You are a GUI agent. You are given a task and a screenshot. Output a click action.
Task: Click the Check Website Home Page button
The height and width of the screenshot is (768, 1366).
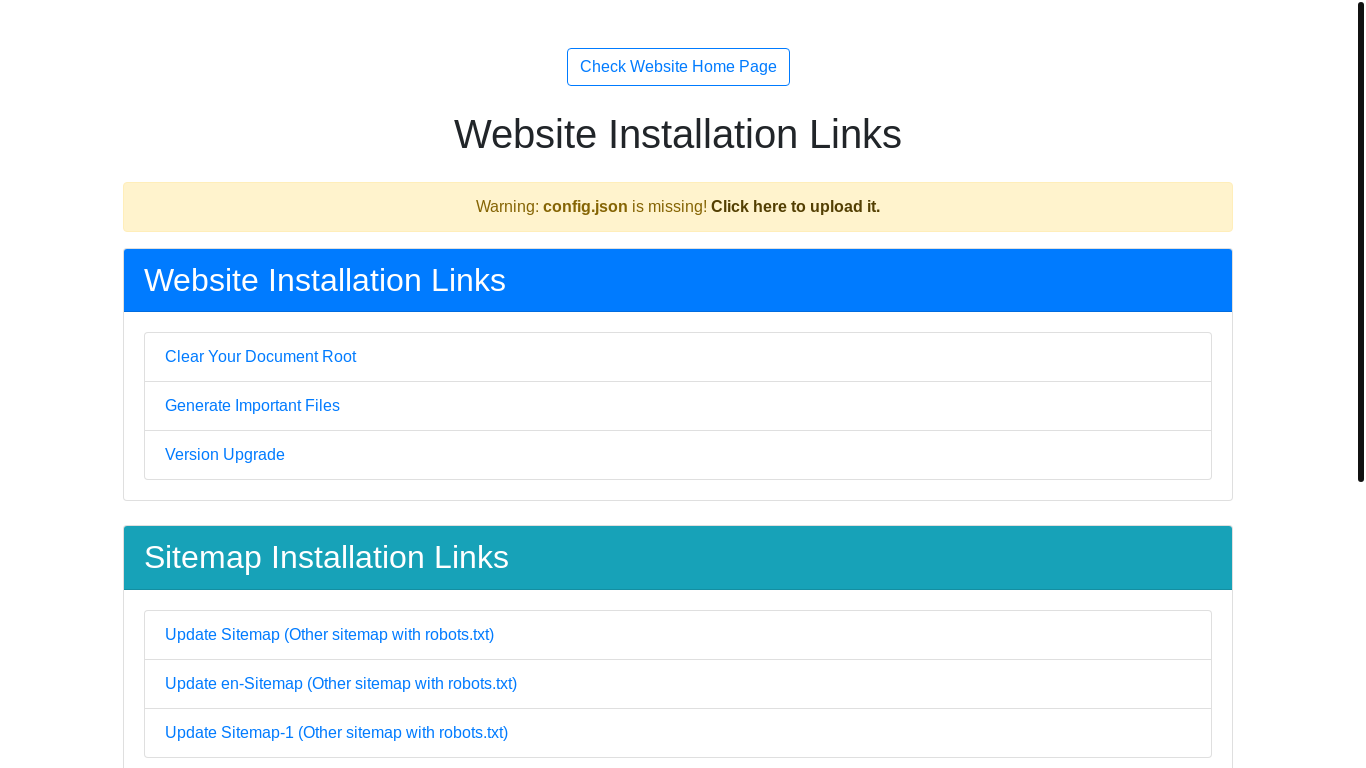[678, 67]
